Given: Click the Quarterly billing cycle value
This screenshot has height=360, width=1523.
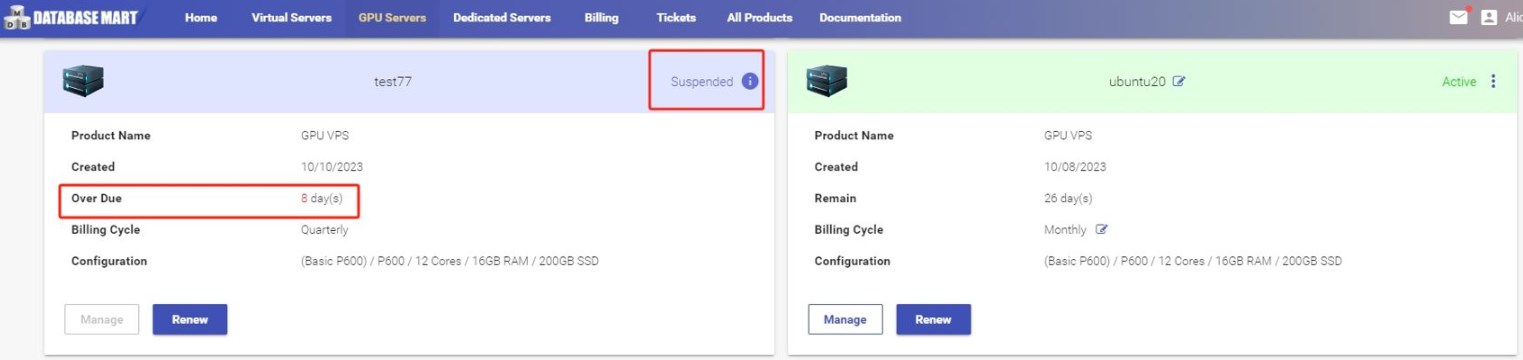Looking at the screenshot, I should point(325,229).
